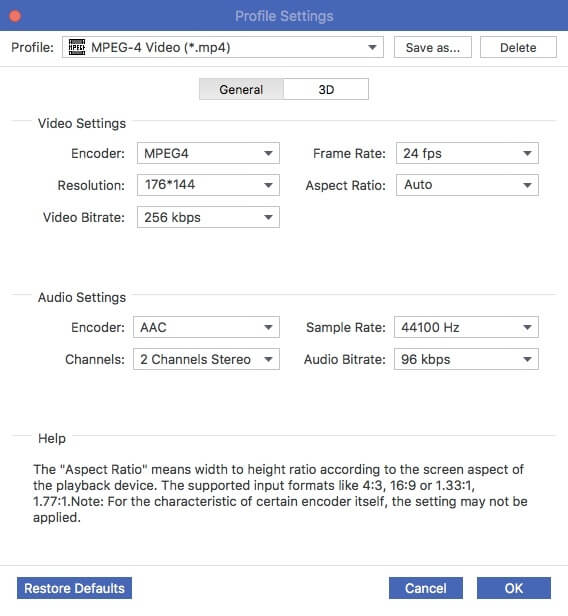Open the Sample Rate 44100 Hz dropdown
This screenshot has height=616, width=568.
pyautogui.click(x=466, y=327)
